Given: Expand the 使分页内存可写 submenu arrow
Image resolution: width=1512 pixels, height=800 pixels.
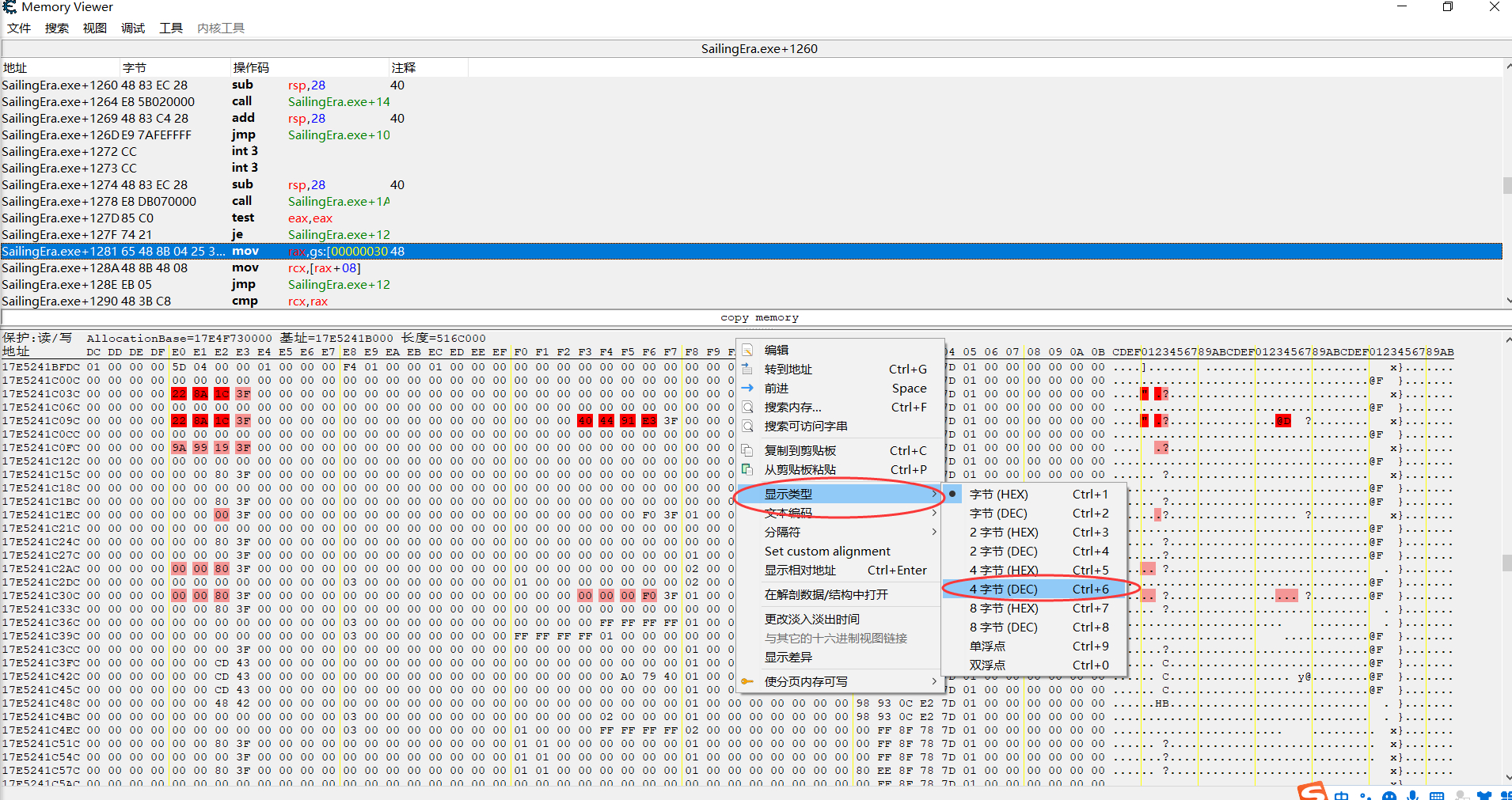Looking at the screenshot, I should 934,681.
